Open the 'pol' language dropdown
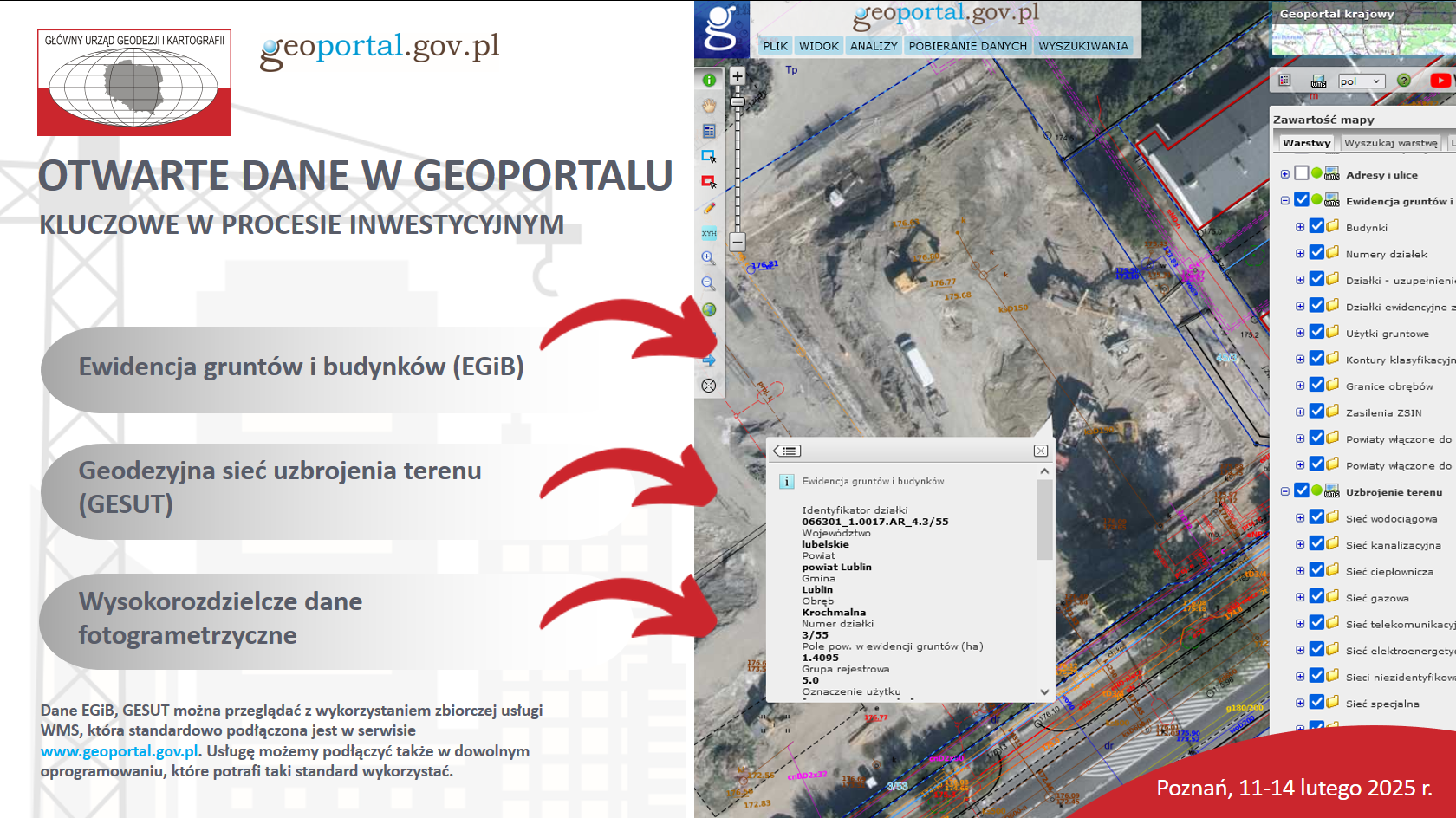 [1361, 81]
